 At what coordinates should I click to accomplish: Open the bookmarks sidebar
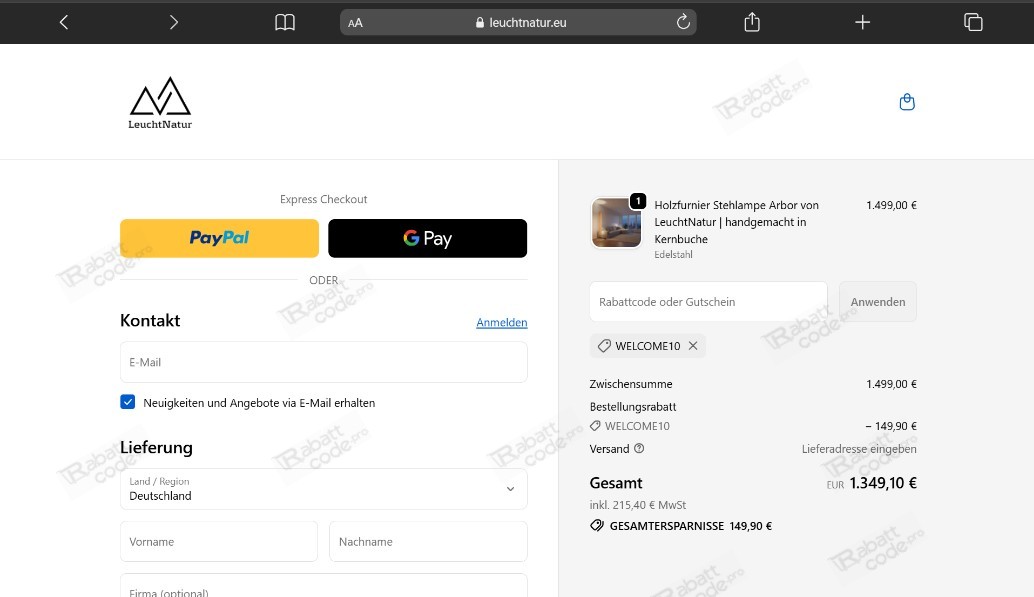(x=284, y=21)
